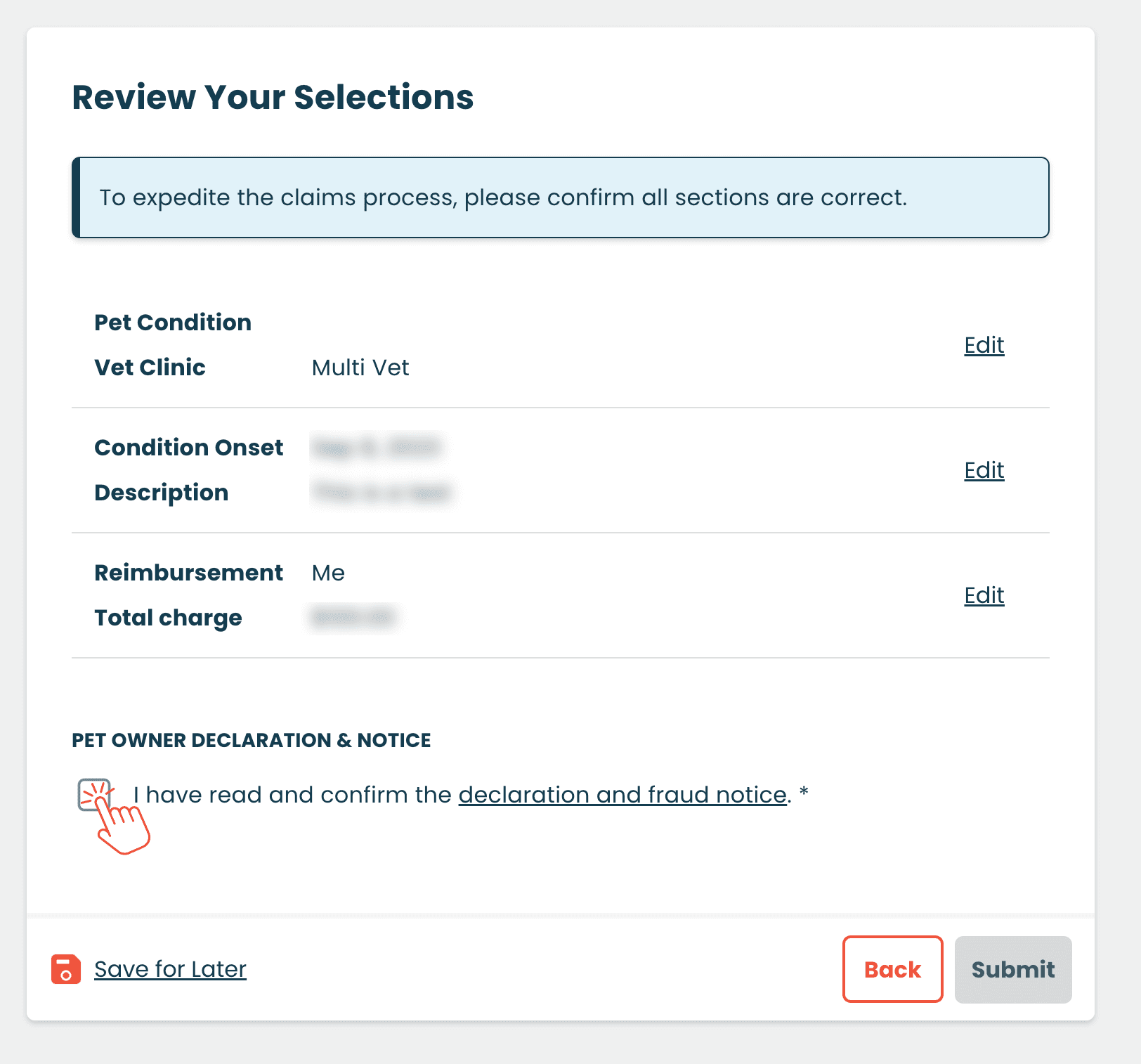Click the red save disk icon

(x=65, y=970)
